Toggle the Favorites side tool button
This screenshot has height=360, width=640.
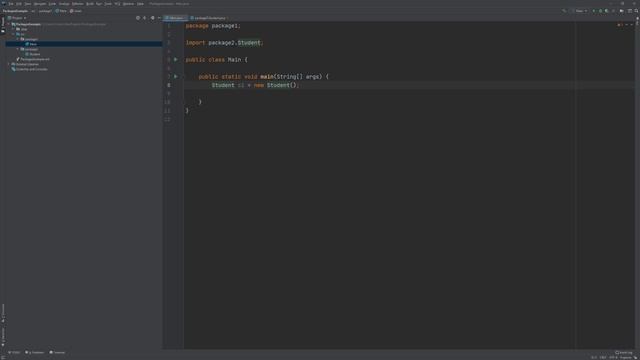pos(3,338)
